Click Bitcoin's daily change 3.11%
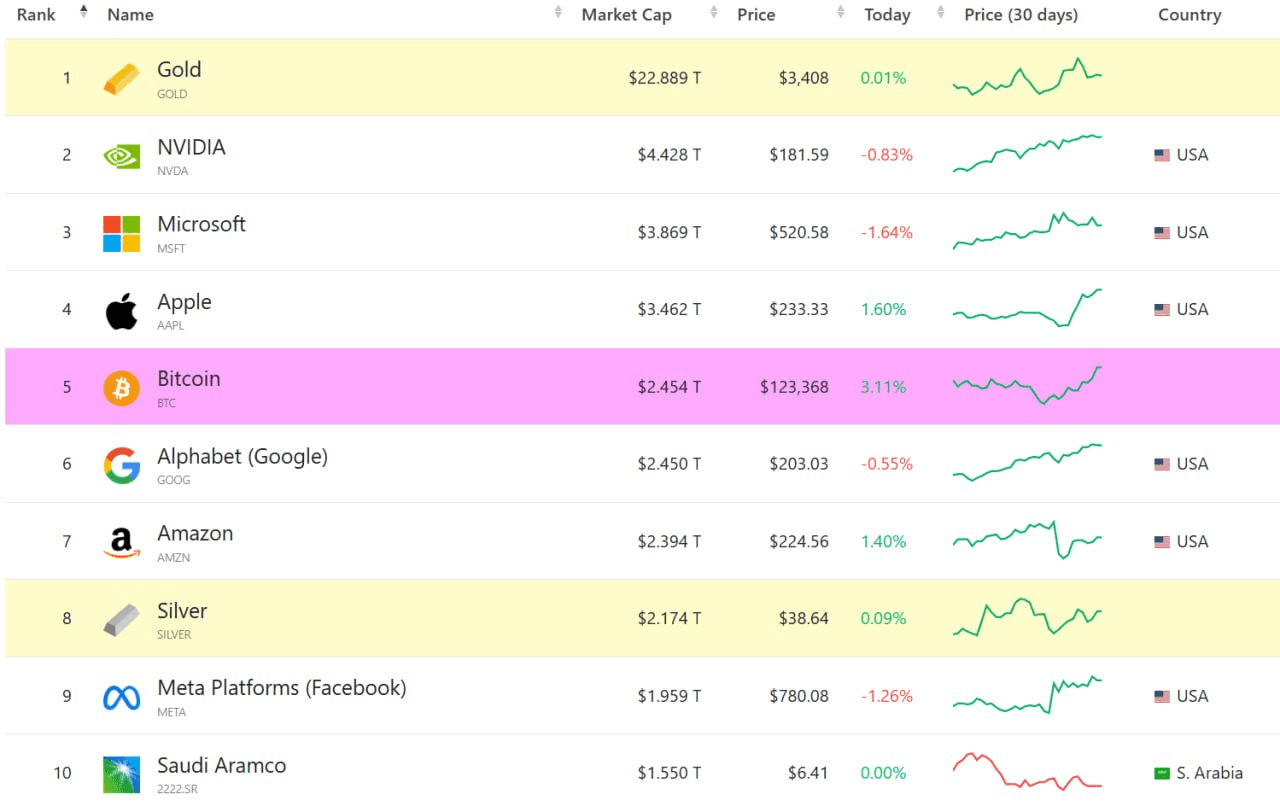1280x806 pixels. coord(883,387)
